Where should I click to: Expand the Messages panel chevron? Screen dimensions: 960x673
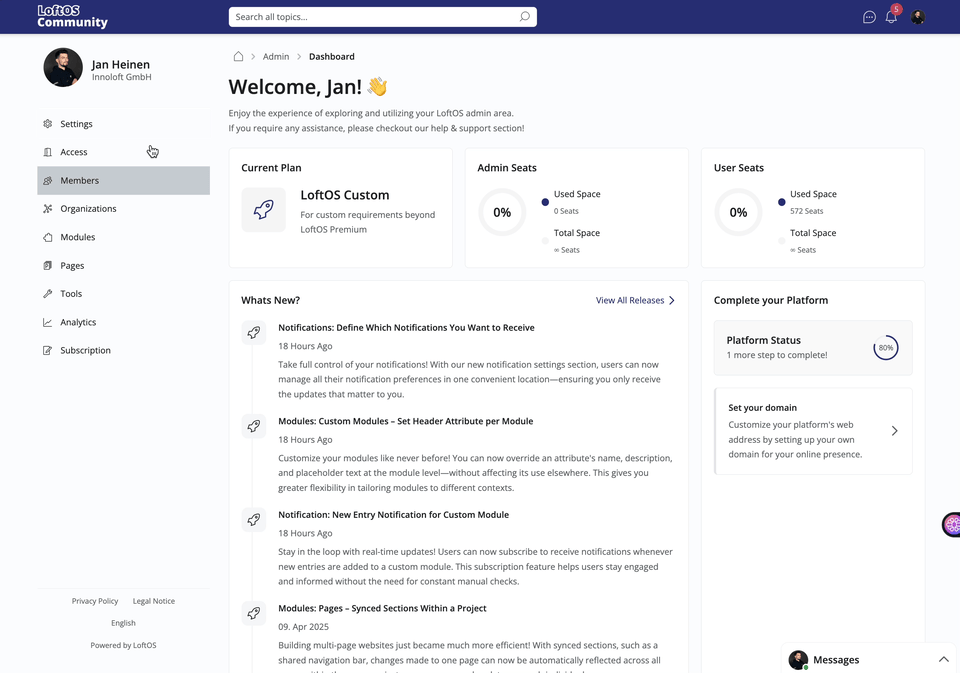(x=943, y=660)
